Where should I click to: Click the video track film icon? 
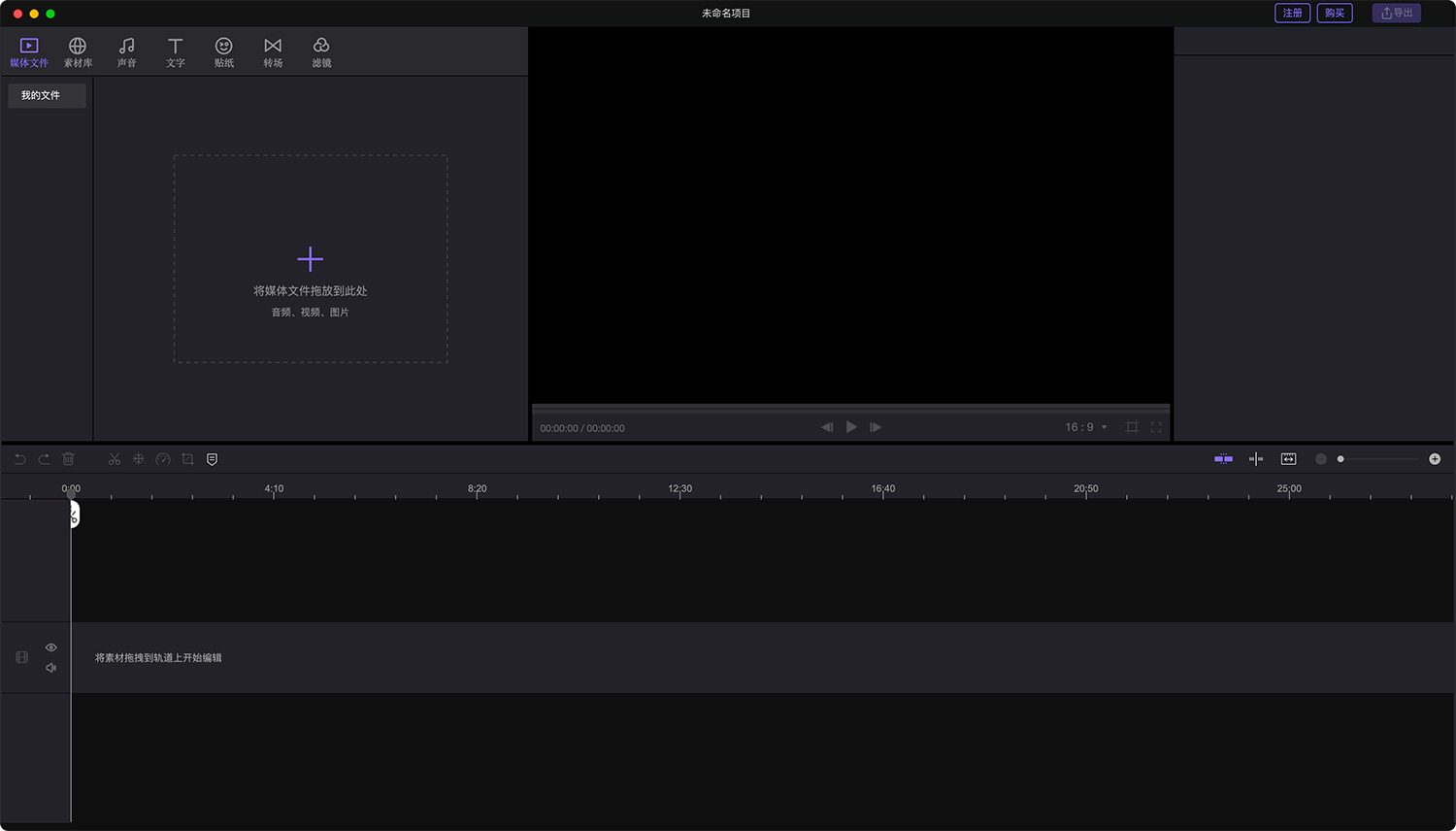(x=22, y=657)
